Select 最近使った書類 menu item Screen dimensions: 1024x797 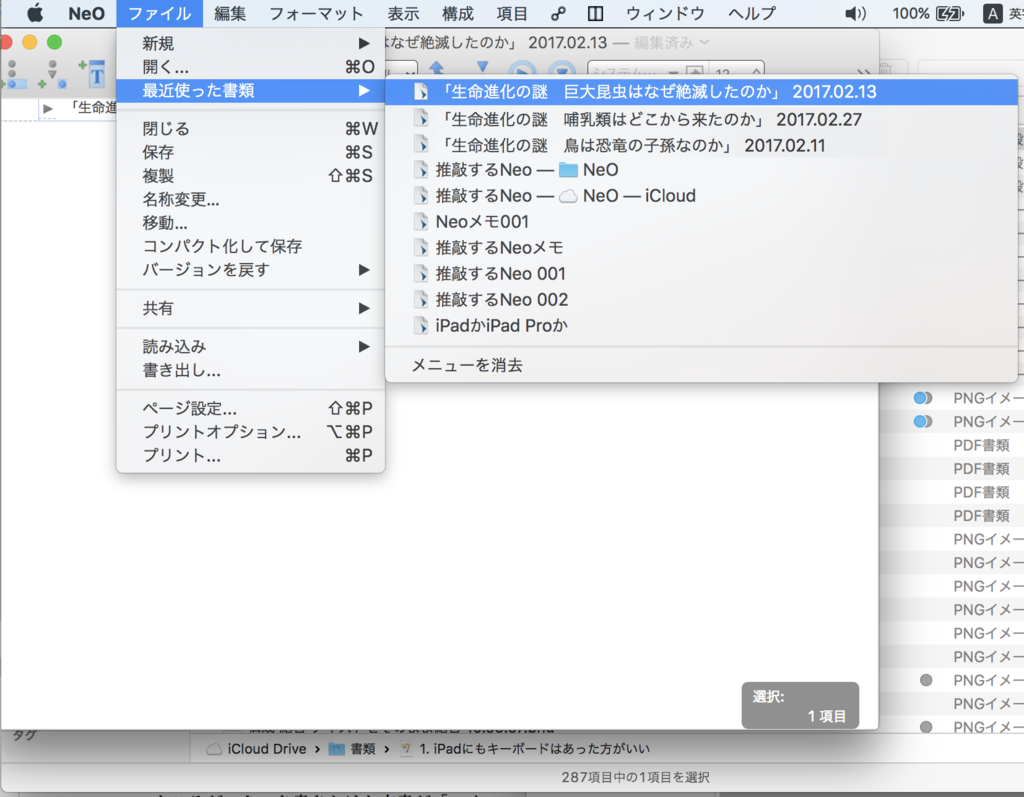pos(251,91)
